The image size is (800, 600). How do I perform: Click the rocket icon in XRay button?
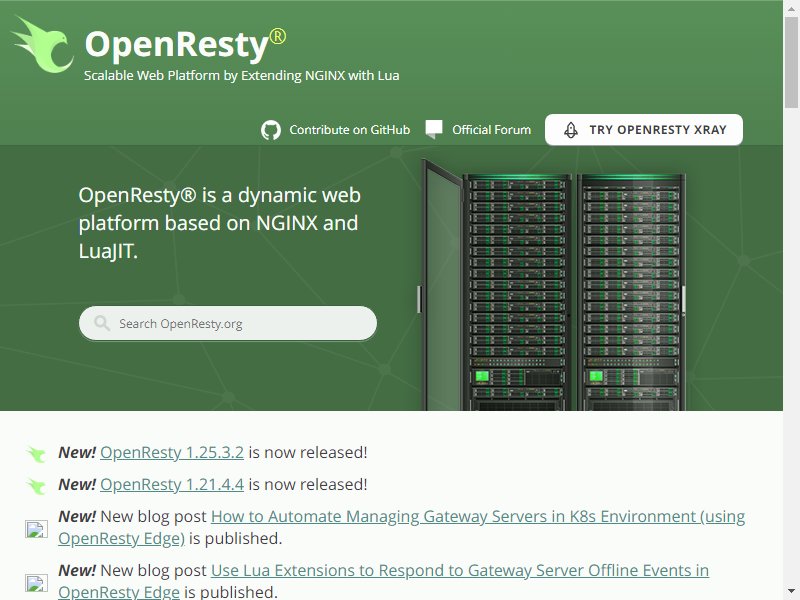pos(571,130)
